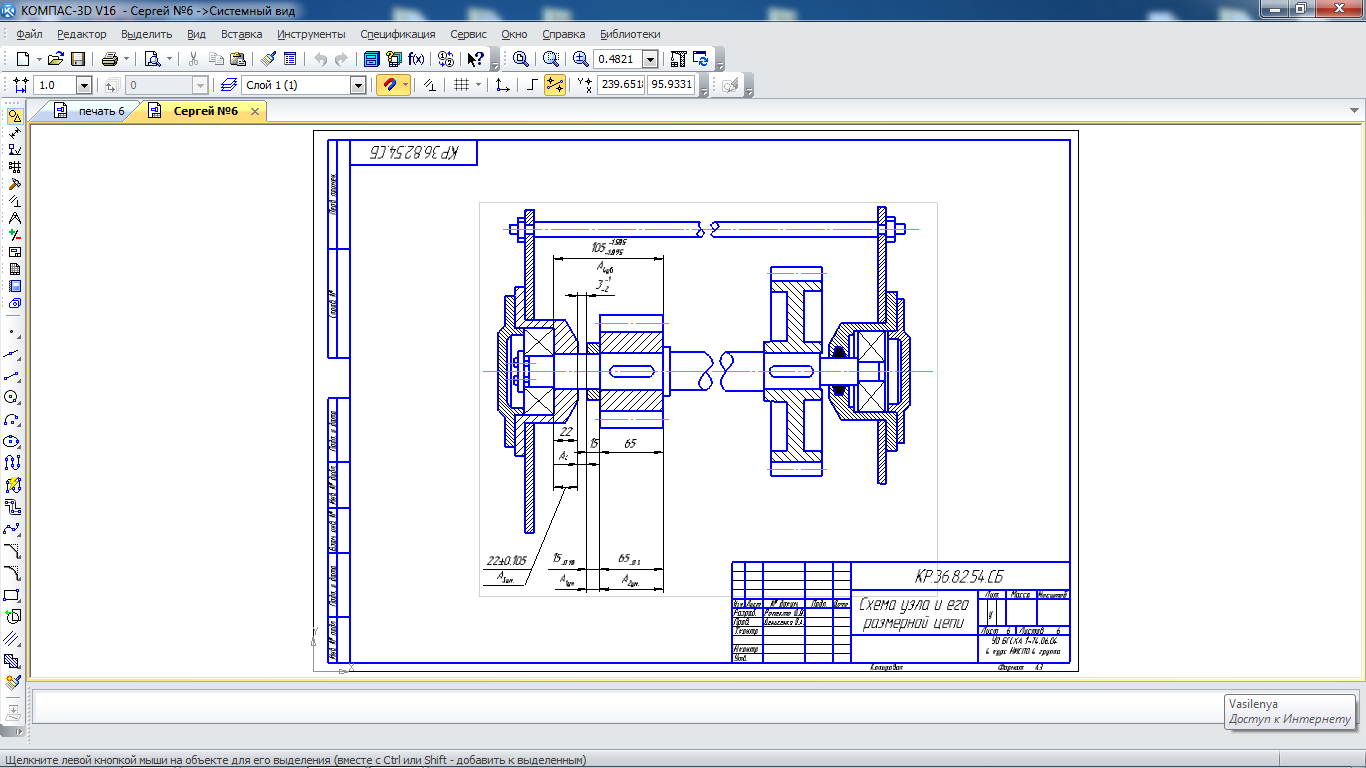Image resolution: width=1366 pixels, height=768 pixels.
Task: Click the Vasilenya Internet access notification
Action: 1290,711
